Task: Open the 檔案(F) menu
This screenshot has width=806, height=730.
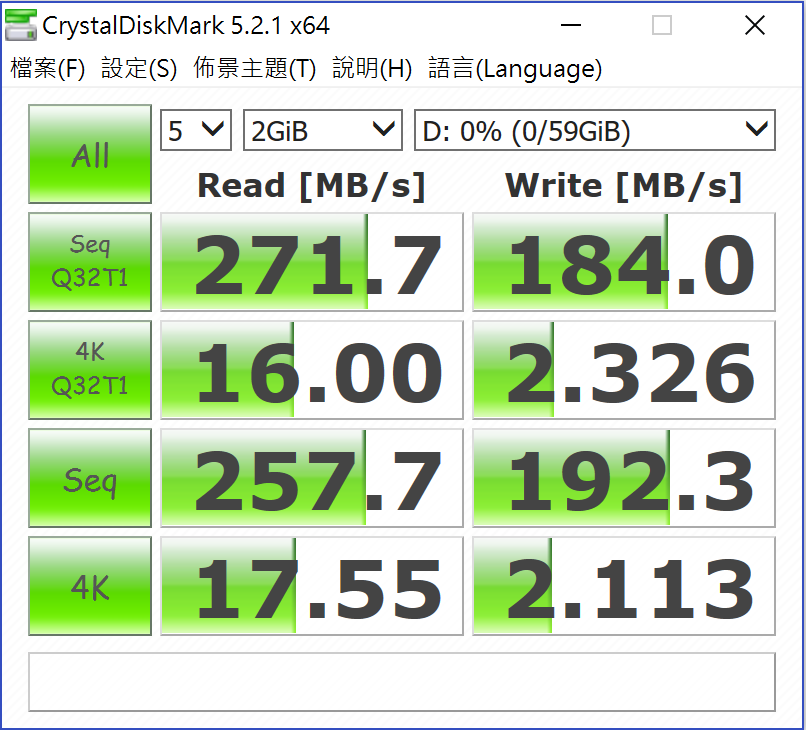Action: pos(47,68)
